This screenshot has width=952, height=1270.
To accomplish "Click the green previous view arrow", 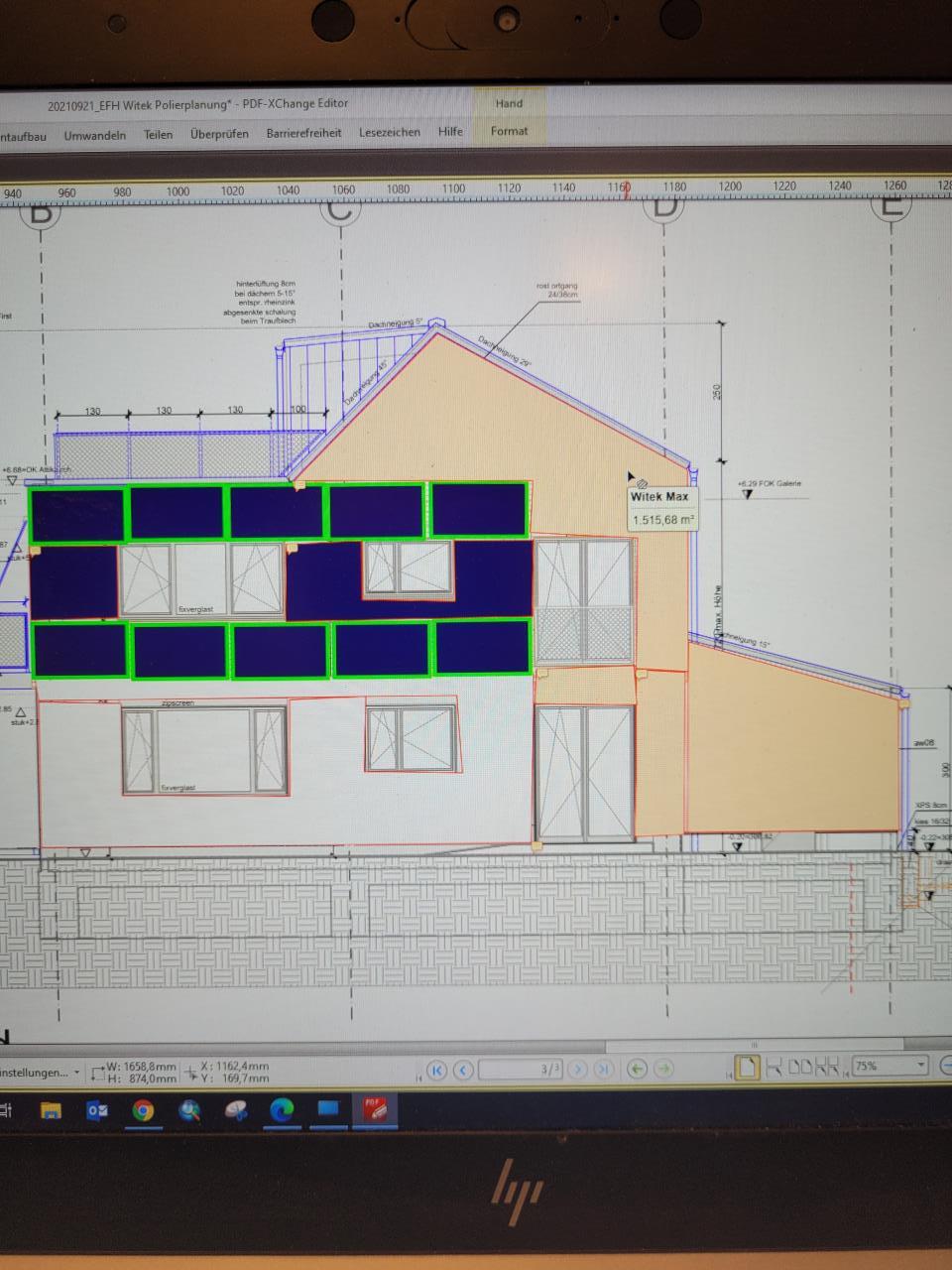I will coord(638,1069).
